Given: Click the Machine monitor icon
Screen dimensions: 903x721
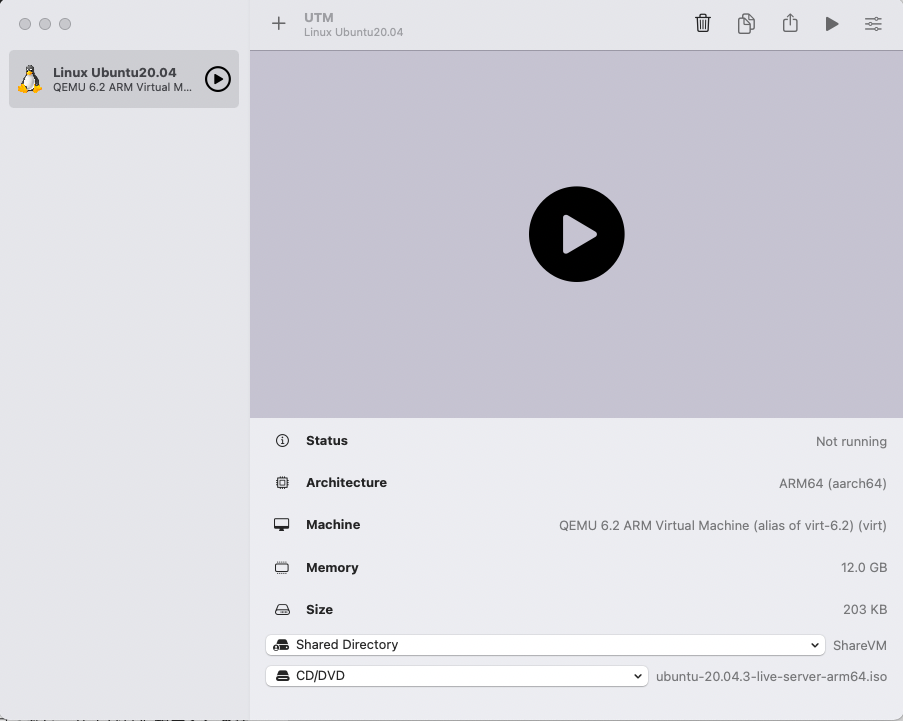Looking at the screenshot, I should tap(282, 525).
